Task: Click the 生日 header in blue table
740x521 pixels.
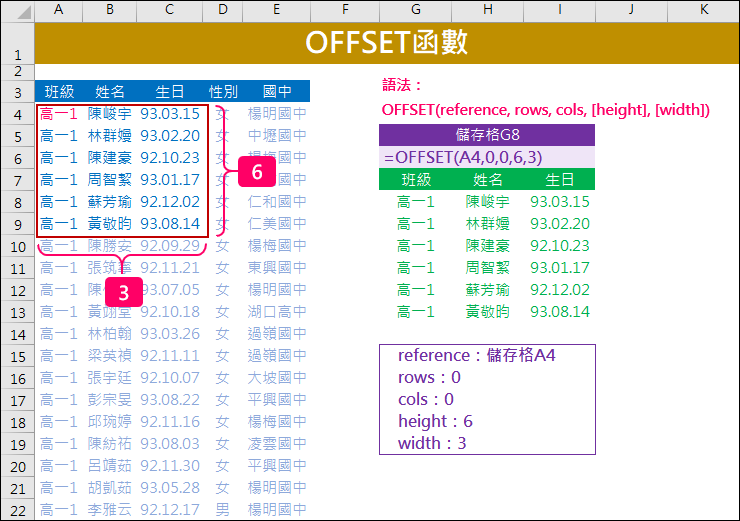Action: tap(169, 91)
